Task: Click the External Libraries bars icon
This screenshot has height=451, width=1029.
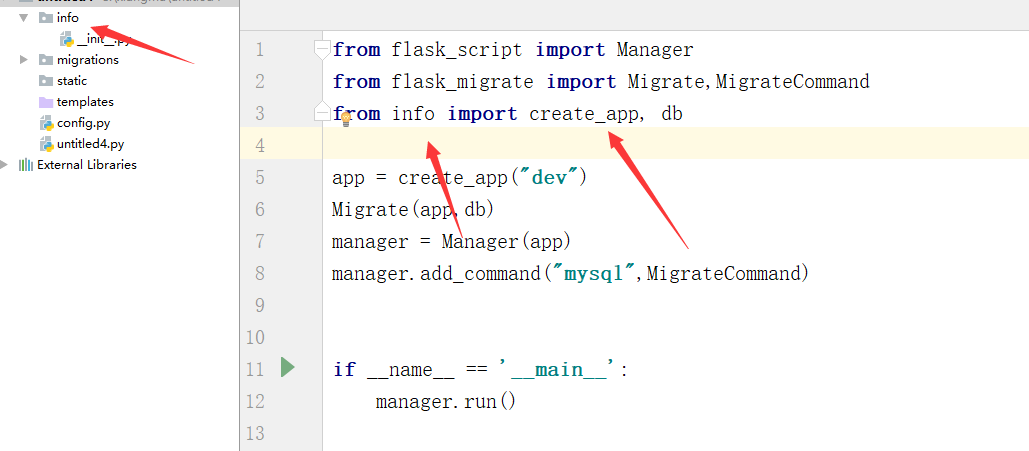Action: (26, 165)
